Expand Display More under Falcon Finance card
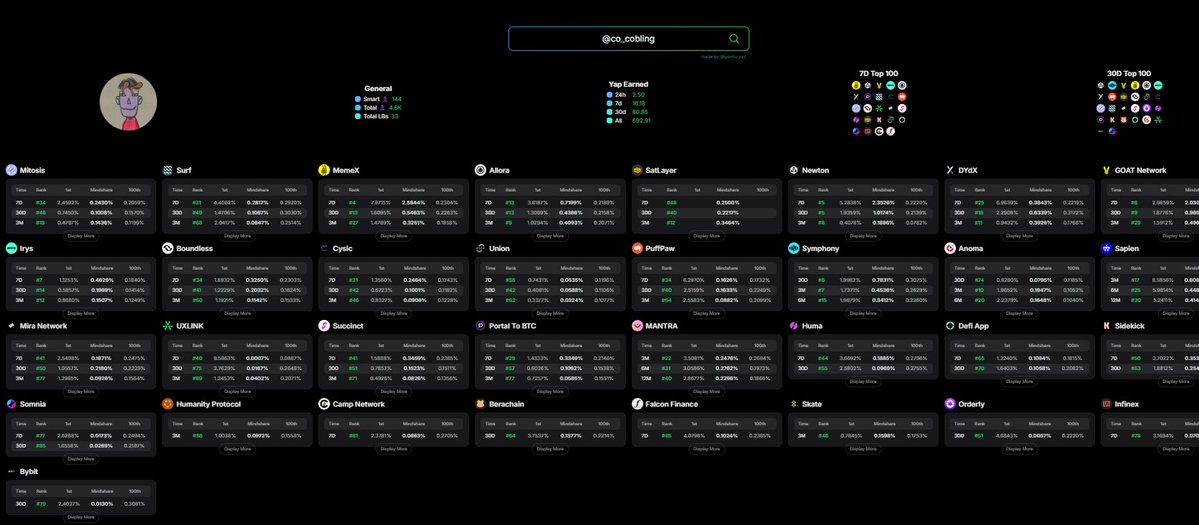This screenshot has height=525, width=1199. (x=707, y=449)
